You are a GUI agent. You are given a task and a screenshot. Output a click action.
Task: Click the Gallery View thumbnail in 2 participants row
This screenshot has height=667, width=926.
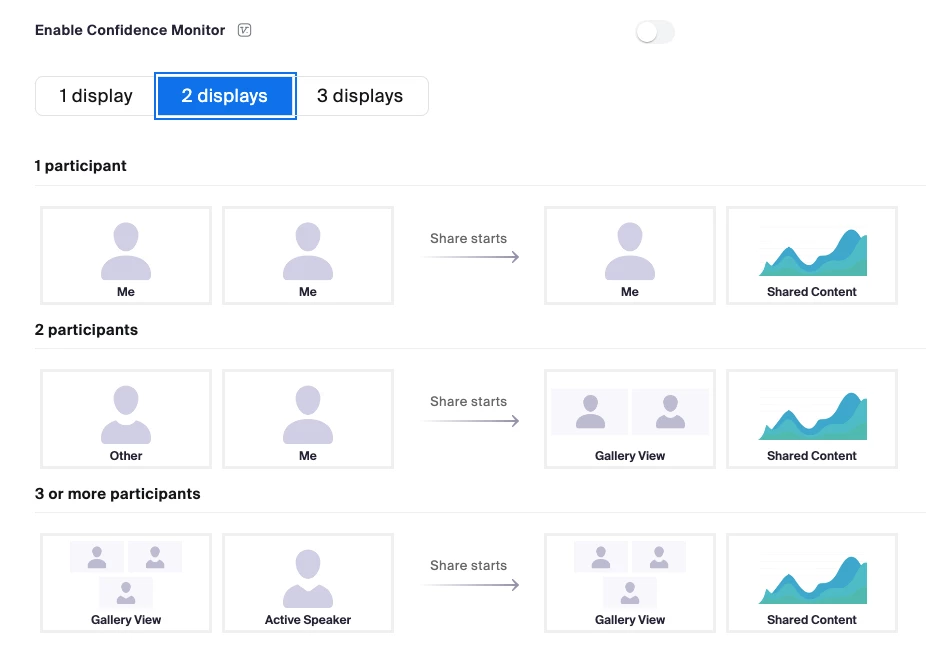pos(630,419)
